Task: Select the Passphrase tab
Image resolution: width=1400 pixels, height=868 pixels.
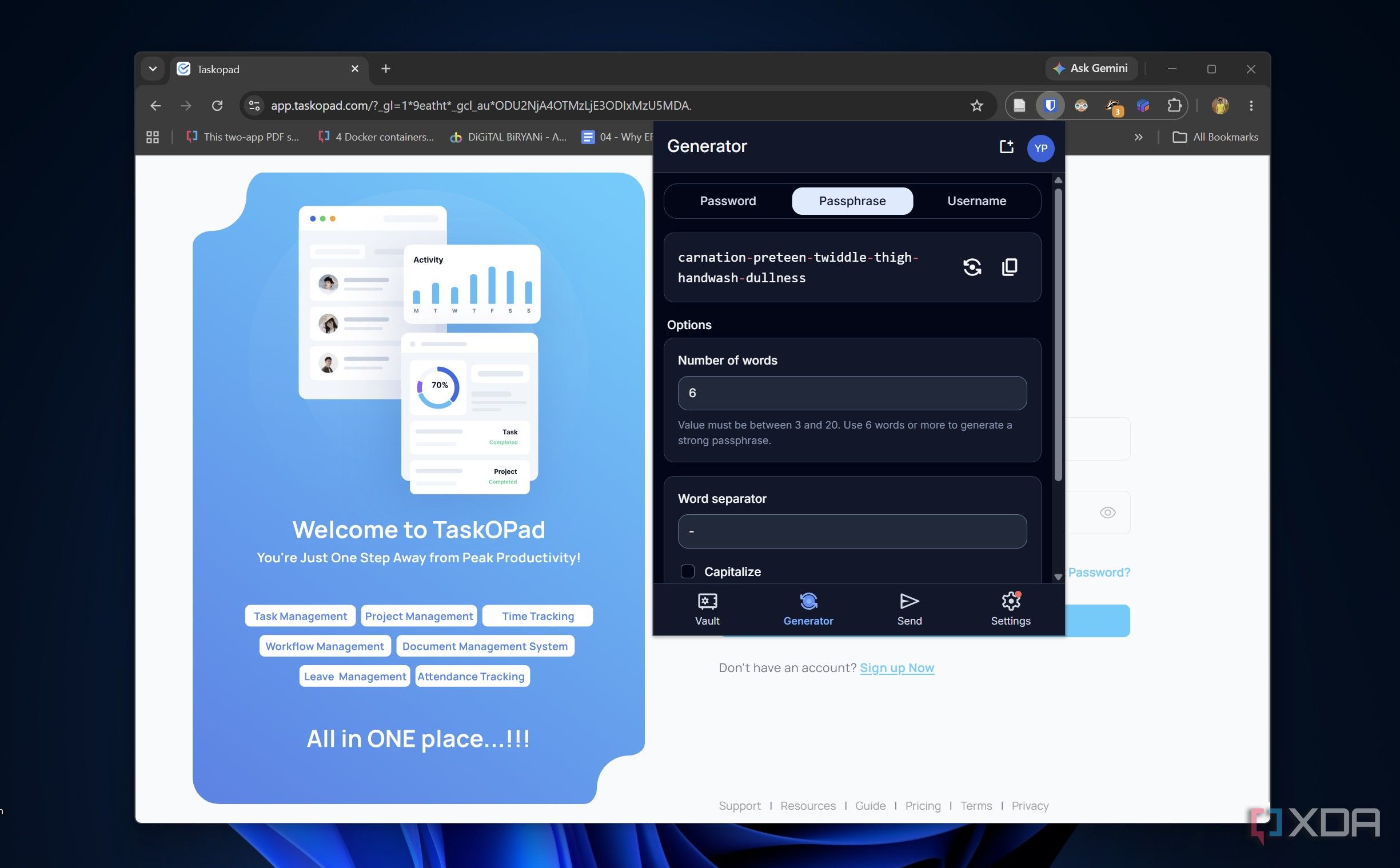Action: (852, 201)
